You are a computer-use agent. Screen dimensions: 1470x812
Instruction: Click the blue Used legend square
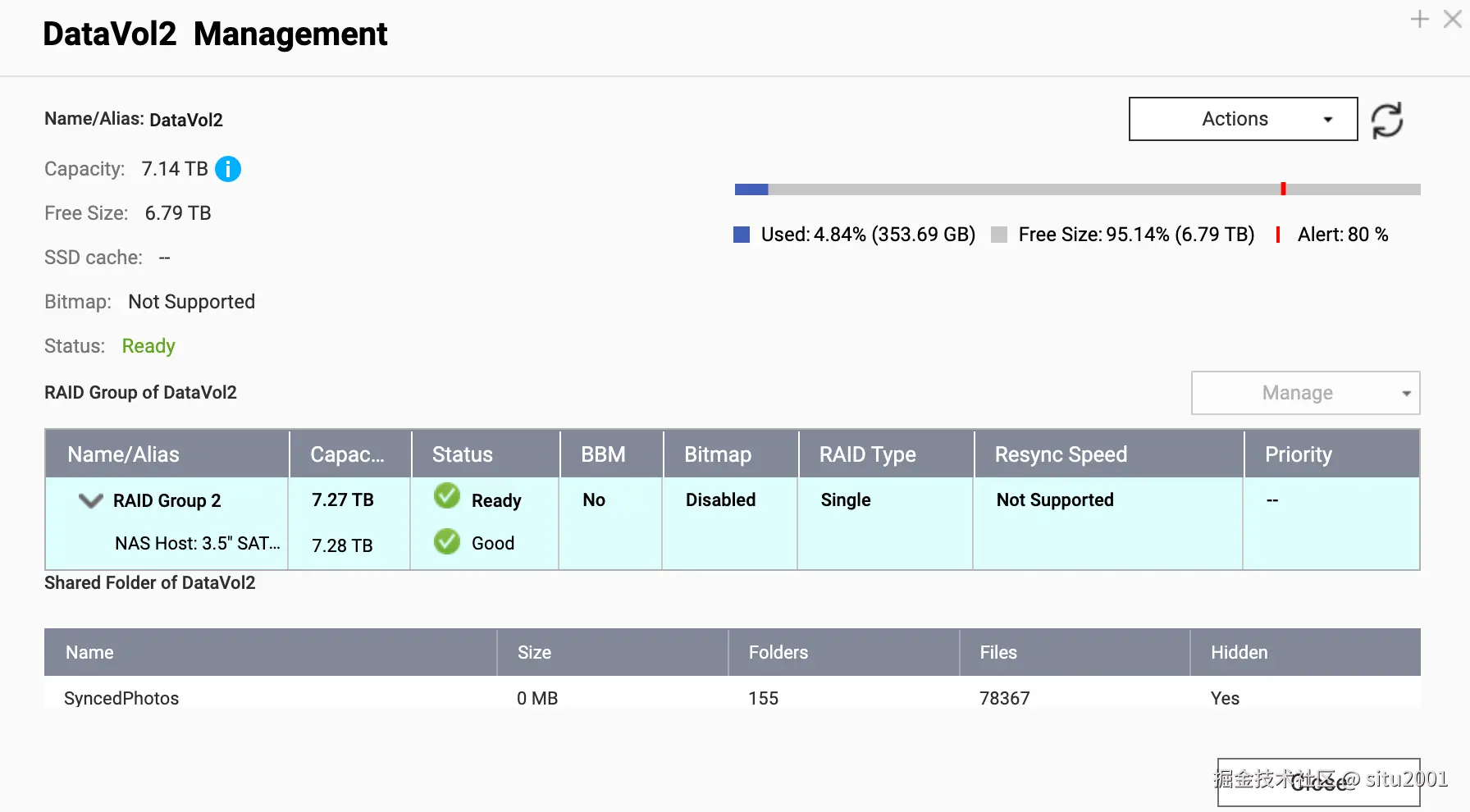click(742, 235)
